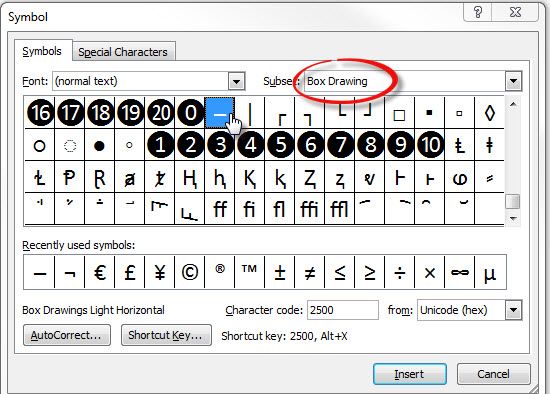Select the solid black circle symbol
This screenshot has width=550, height=394.
100,145
